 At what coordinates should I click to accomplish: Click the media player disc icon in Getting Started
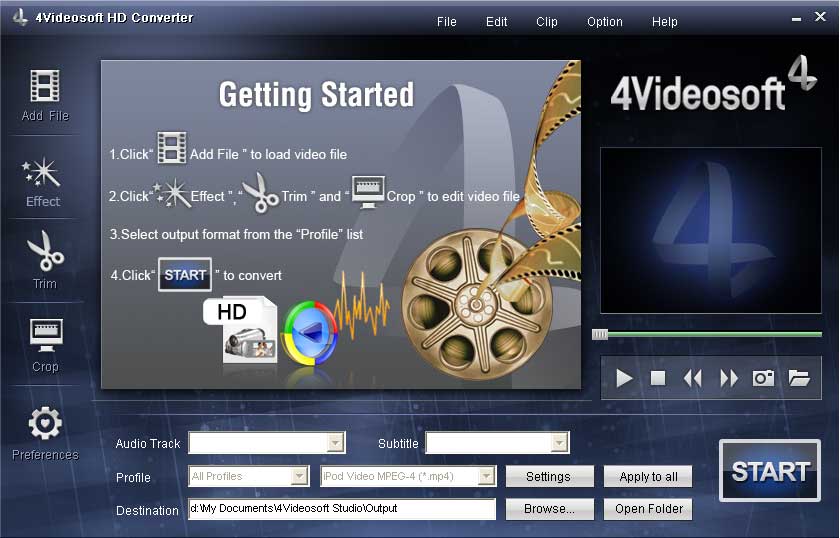pos(311,333)
